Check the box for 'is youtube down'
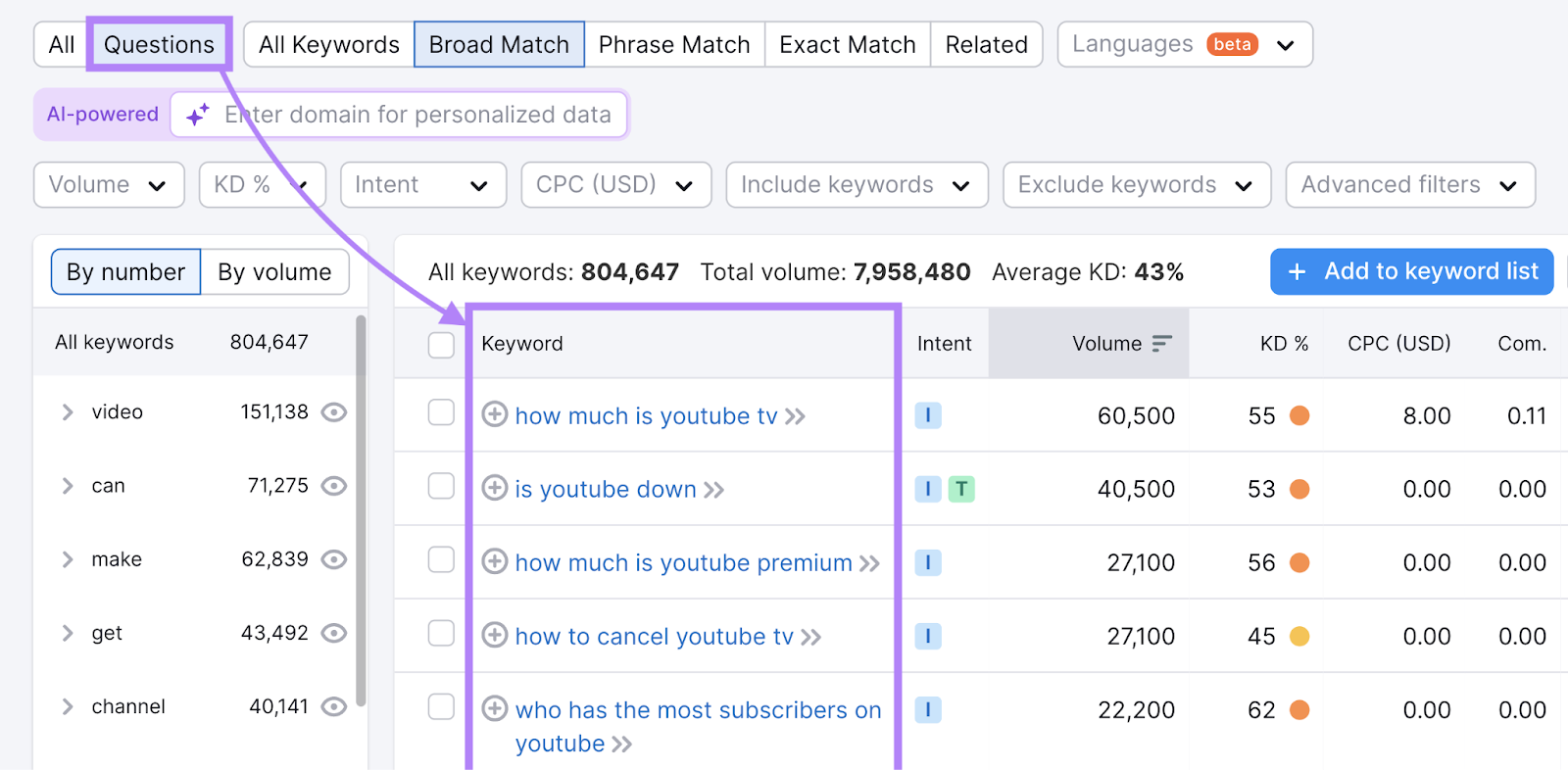 (x=441, y=486)
